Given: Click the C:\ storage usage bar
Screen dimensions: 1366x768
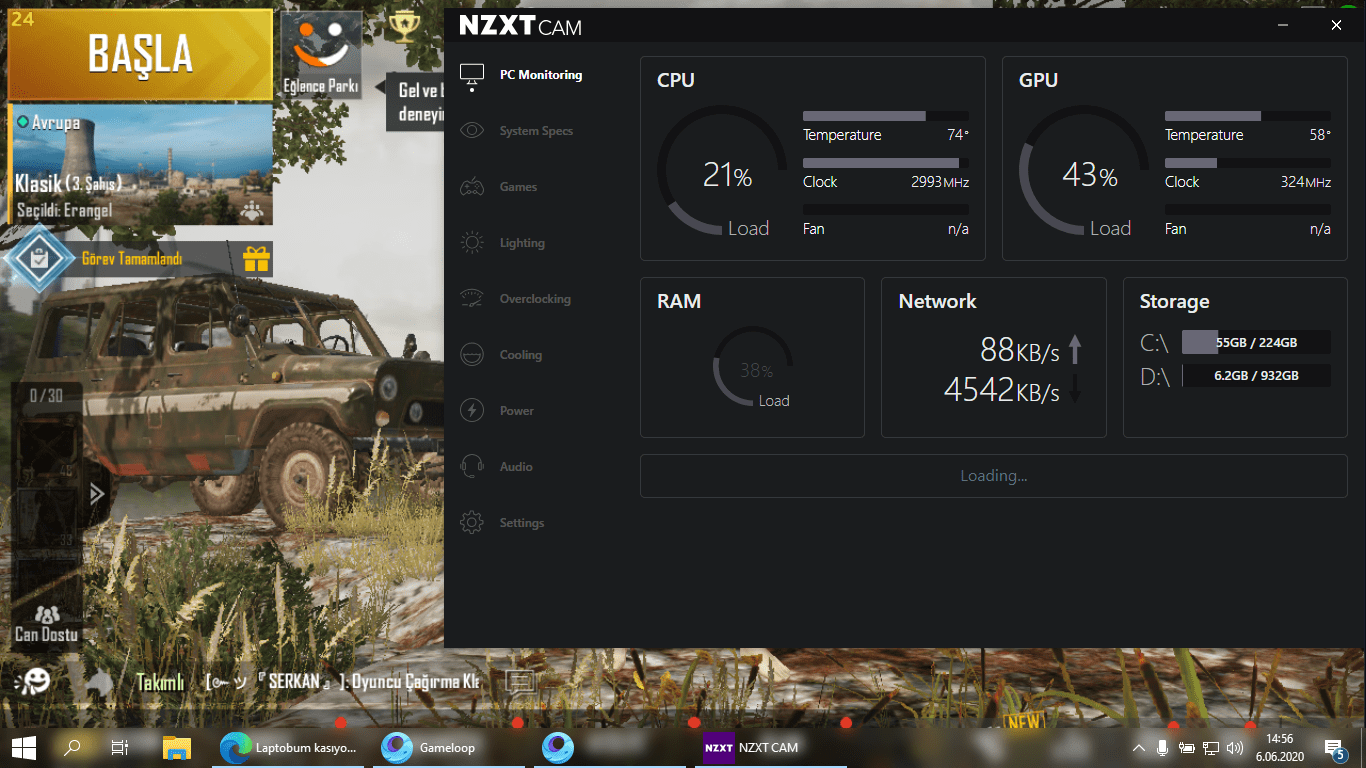Looking at the screenshot, I should (1256, 342).
